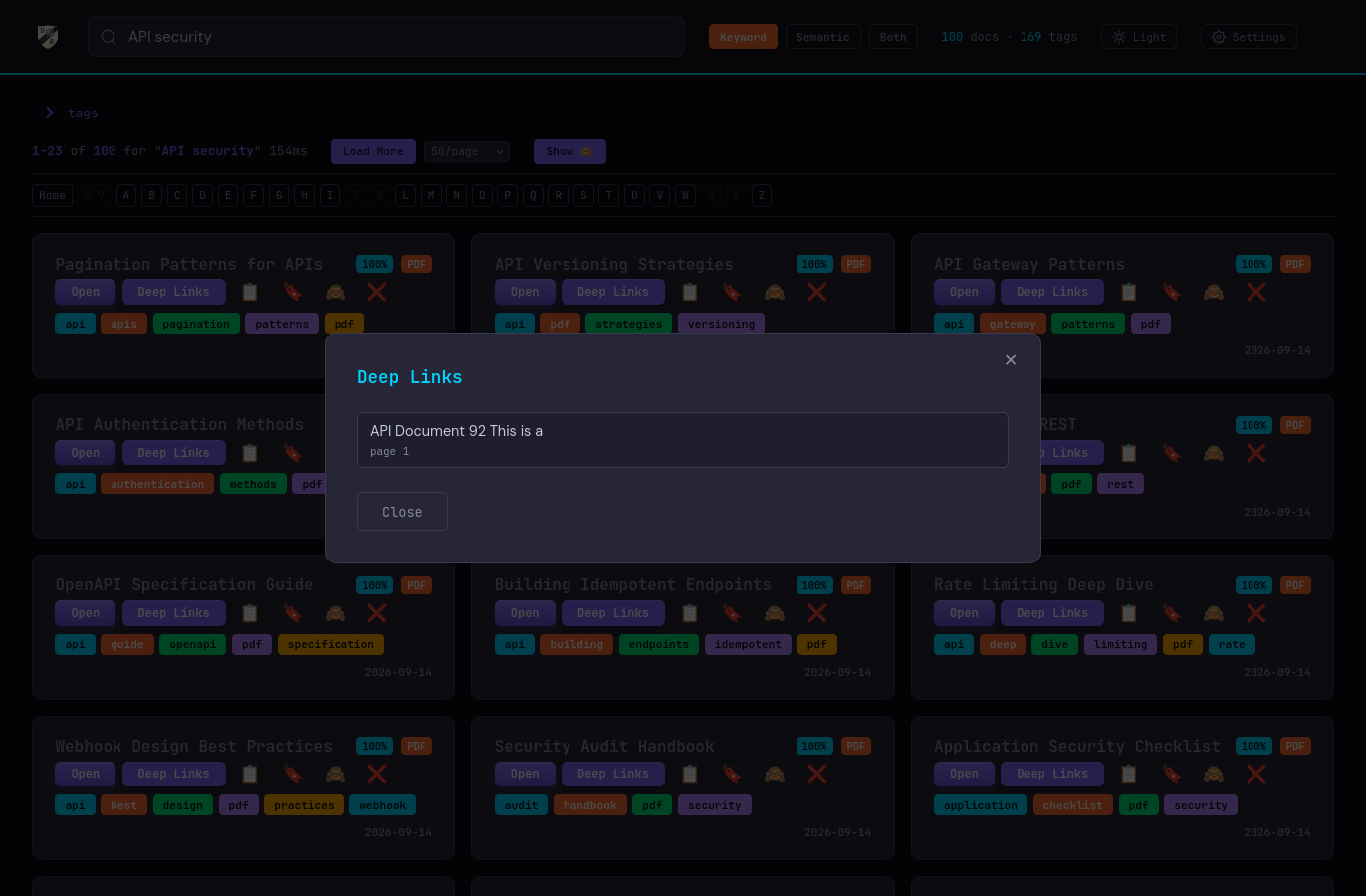Bookmark the Pagination Patterns for APIs document
The image size is (1366, 896).
pos(293,292)
